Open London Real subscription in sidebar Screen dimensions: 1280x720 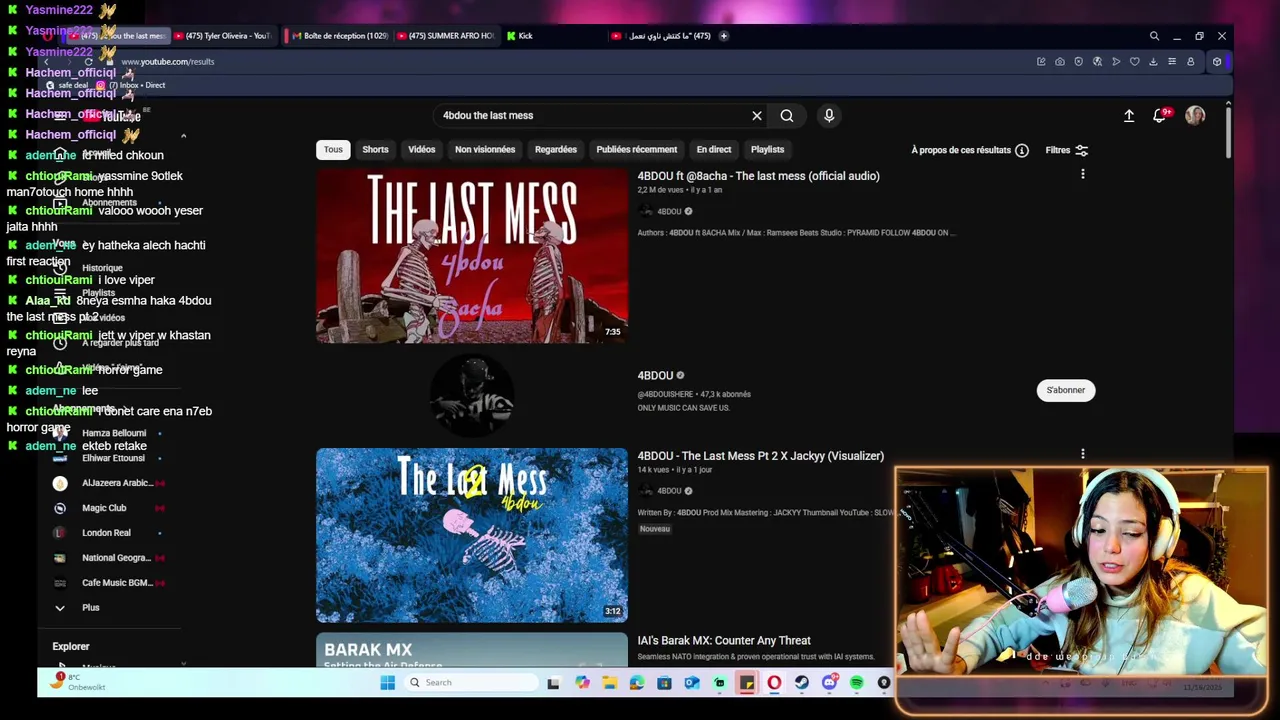click(x=106, y=533)
